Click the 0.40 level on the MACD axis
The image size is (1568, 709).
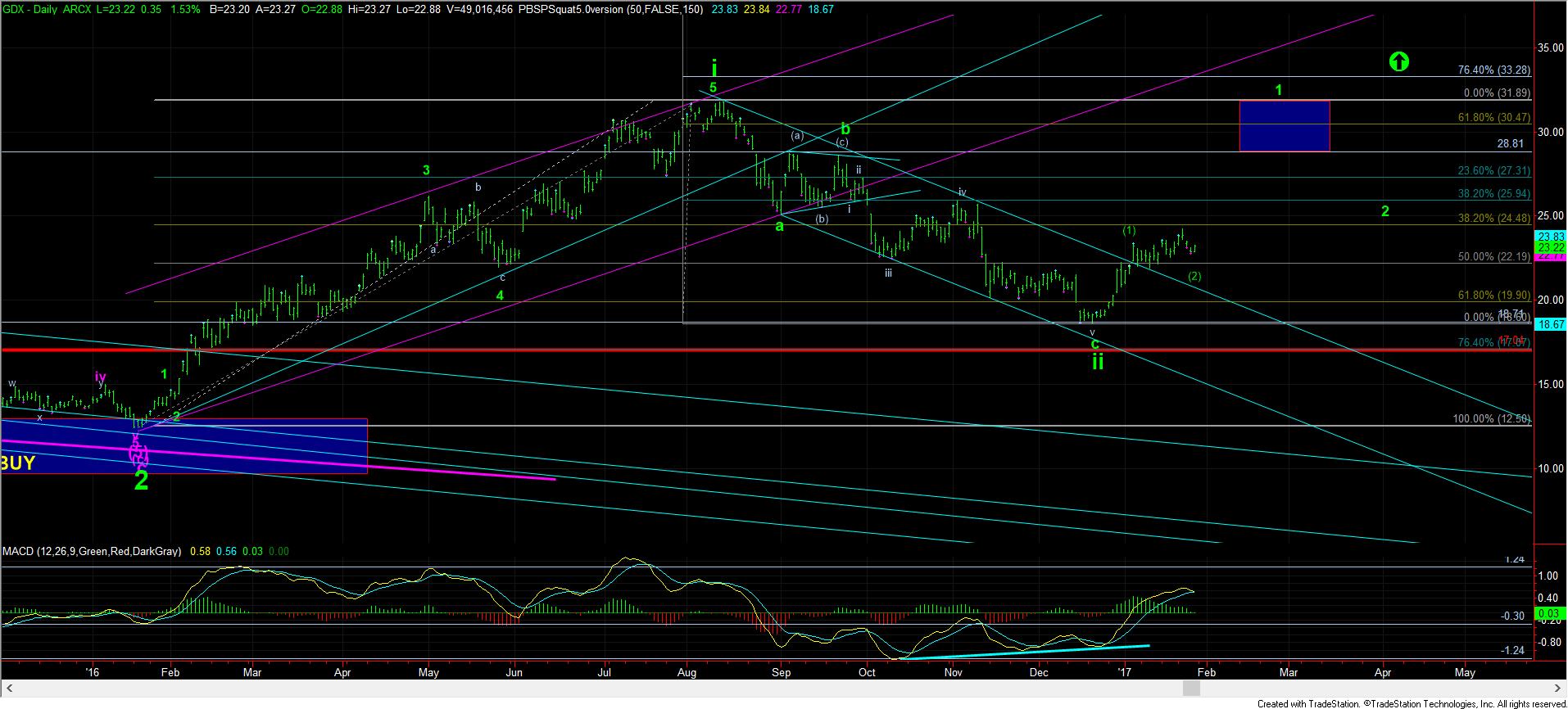(1548, 598)
